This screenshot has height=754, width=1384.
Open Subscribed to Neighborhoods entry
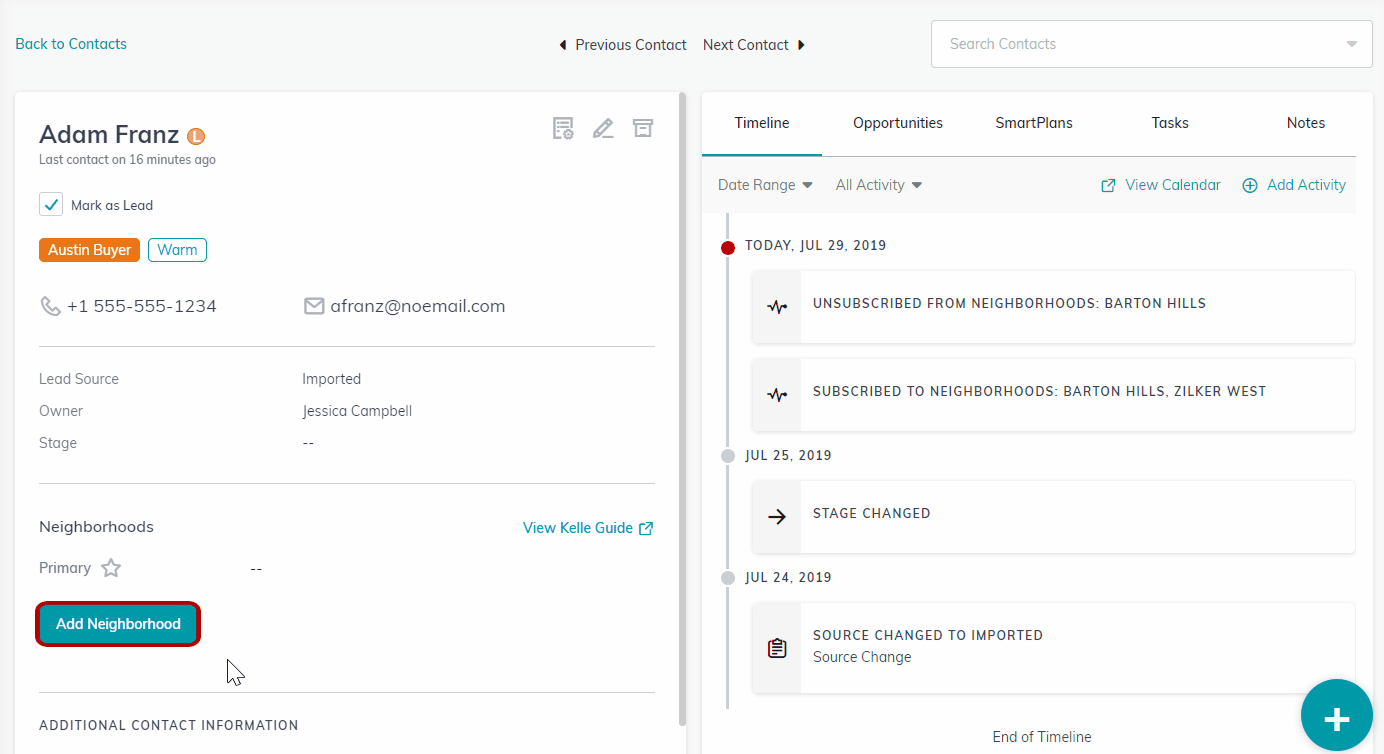[x=1054, y=395]
